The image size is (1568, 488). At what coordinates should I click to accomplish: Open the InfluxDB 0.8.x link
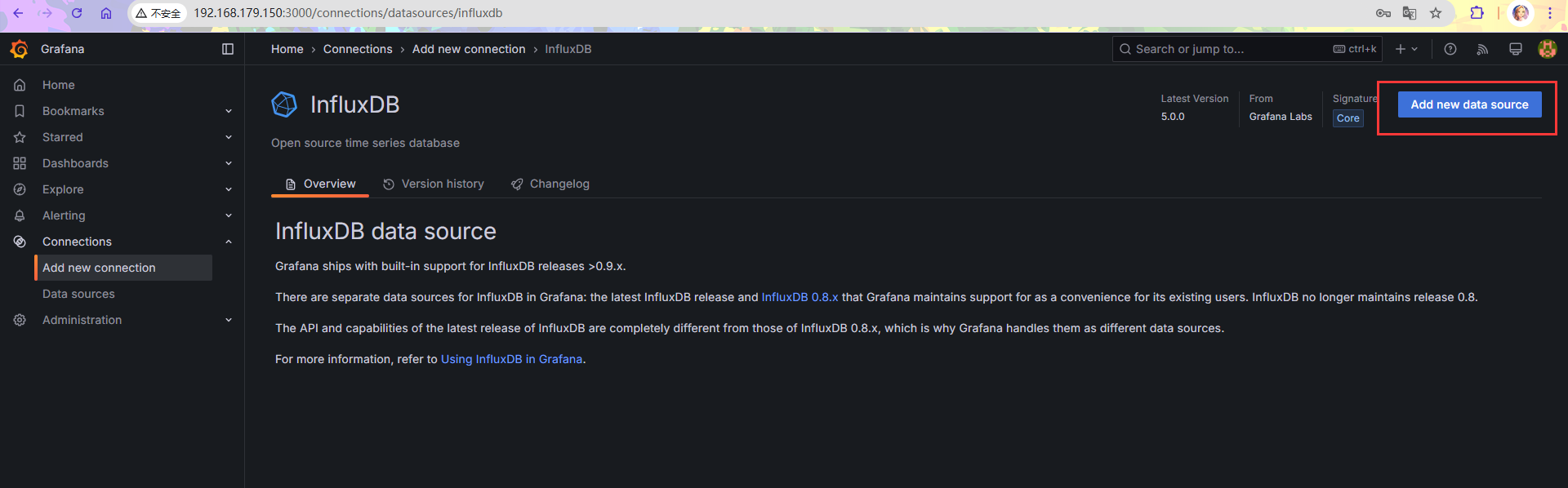[x=800, y=297]
